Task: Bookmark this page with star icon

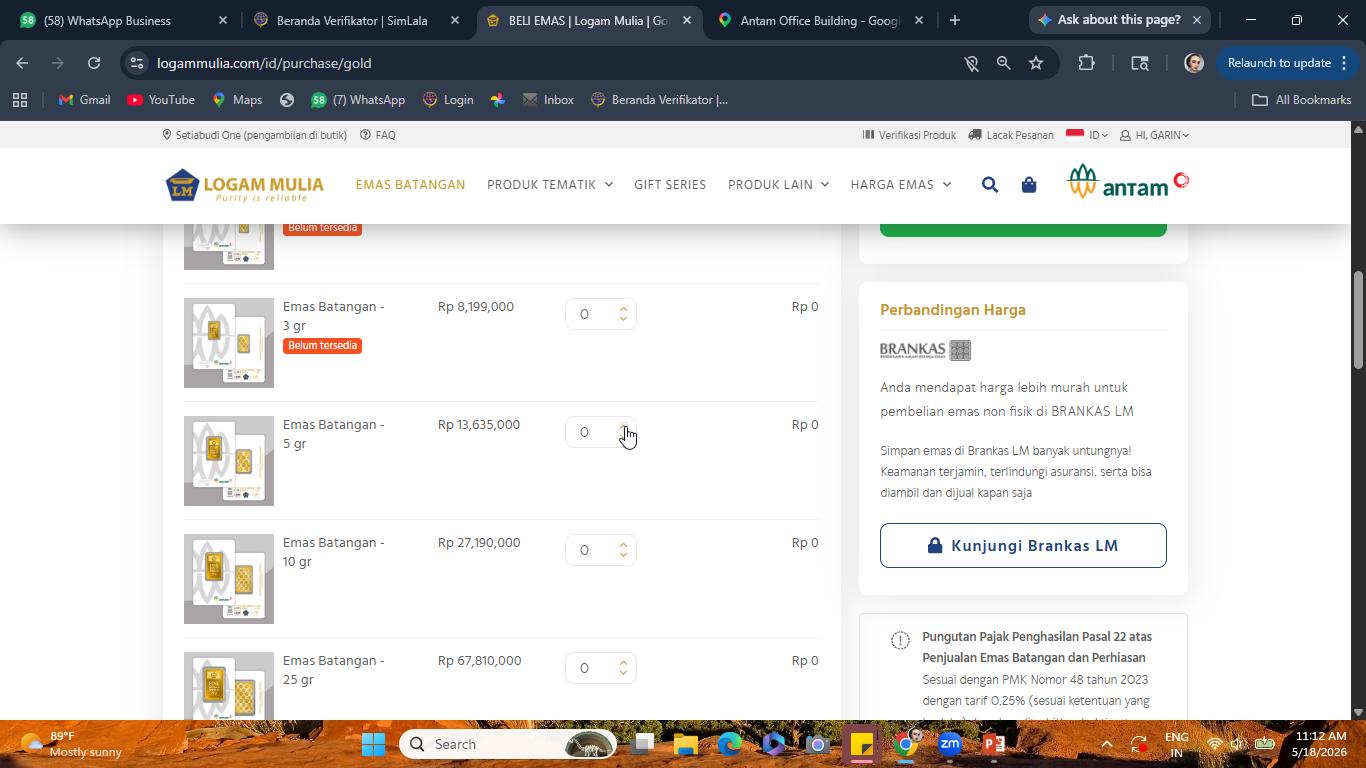Action: point(1036,63)
